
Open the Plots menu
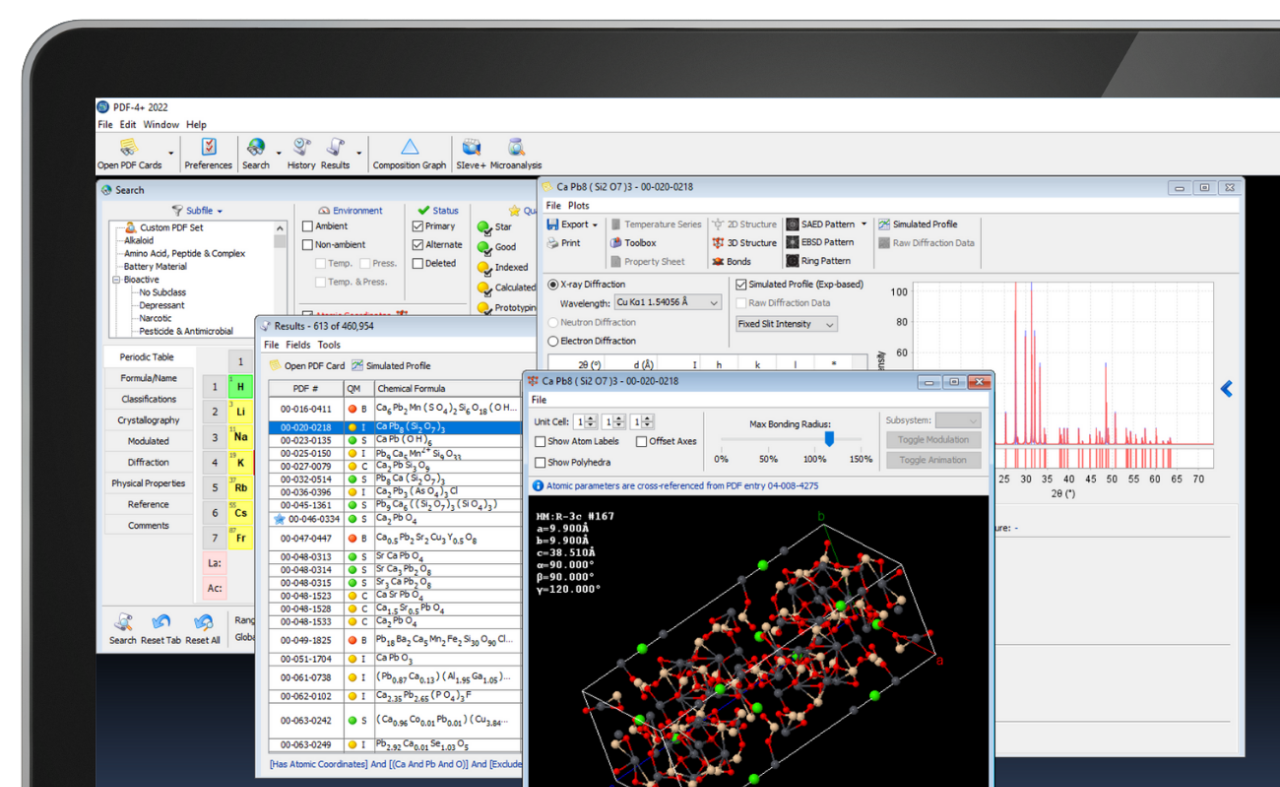pos(579,206)
